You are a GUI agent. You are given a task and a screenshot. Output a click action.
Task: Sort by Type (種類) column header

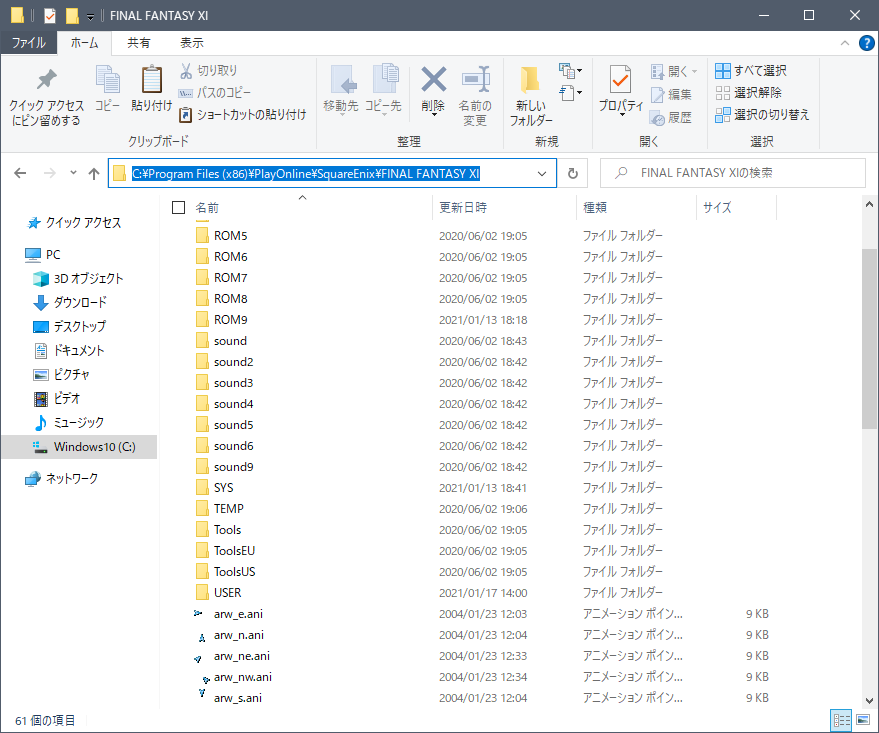point(636,208)
